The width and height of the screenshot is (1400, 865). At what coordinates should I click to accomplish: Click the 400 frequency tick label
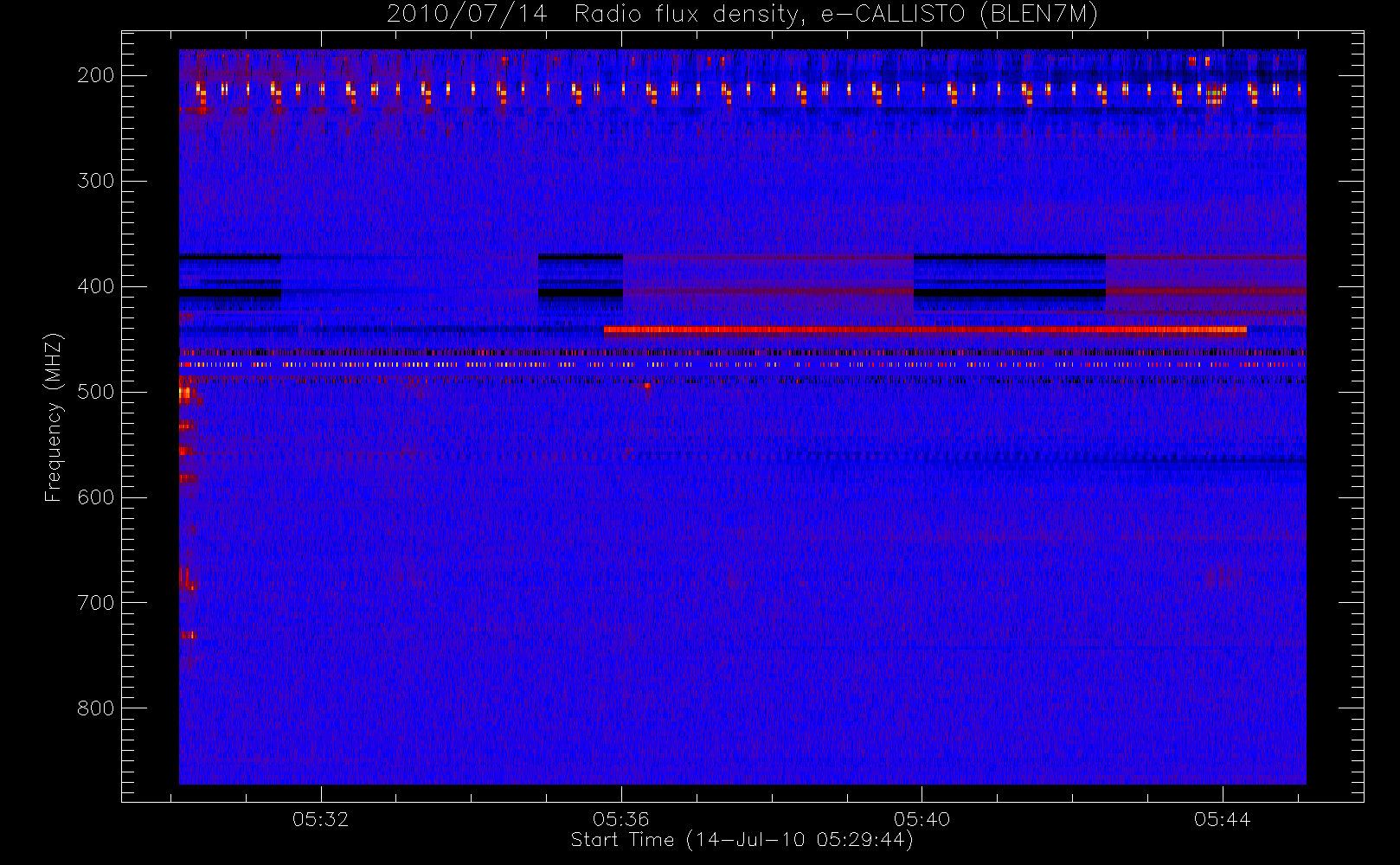96,286
